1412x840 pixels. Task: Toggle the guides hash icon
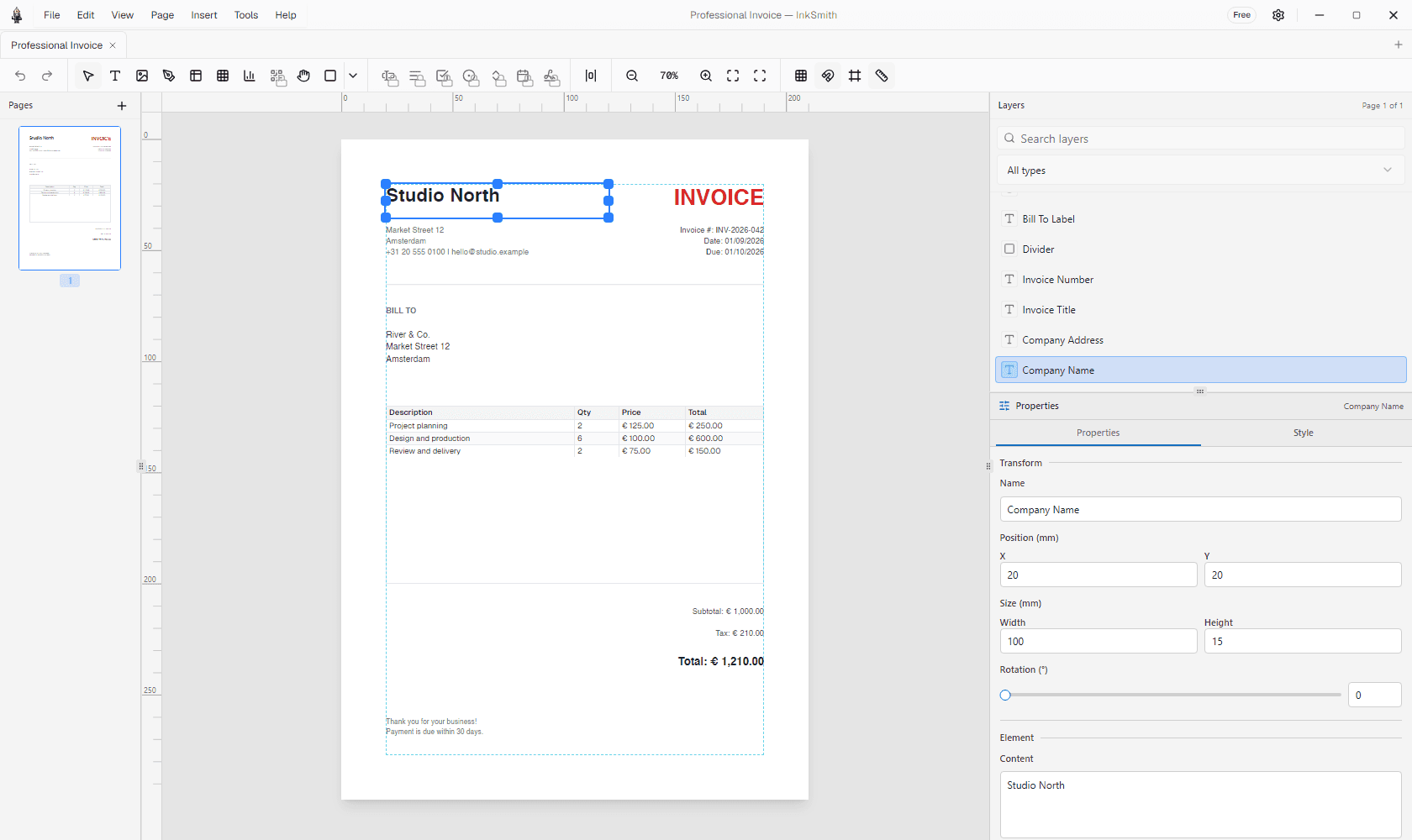pyautogui.click(x=855, y=76)
